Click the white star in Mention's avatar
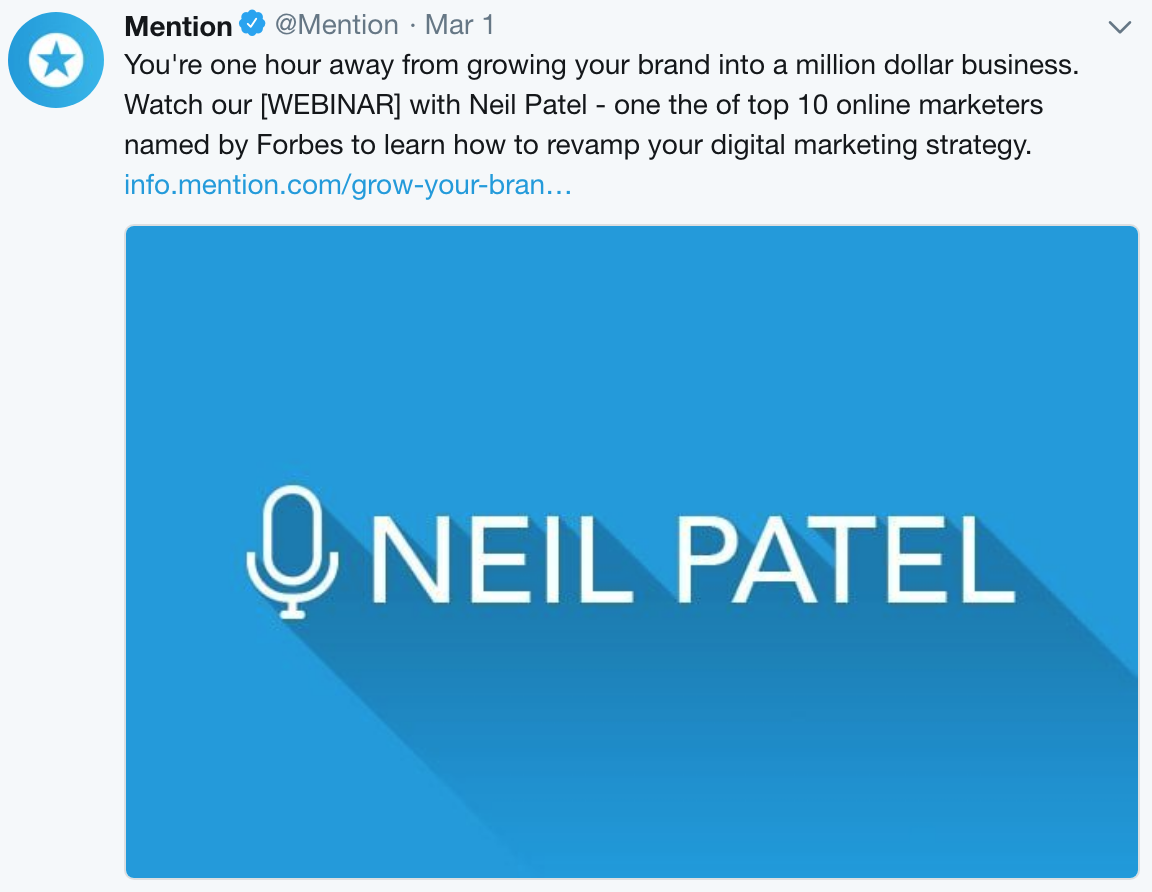The image size is (1152, 892). [56, 60]
